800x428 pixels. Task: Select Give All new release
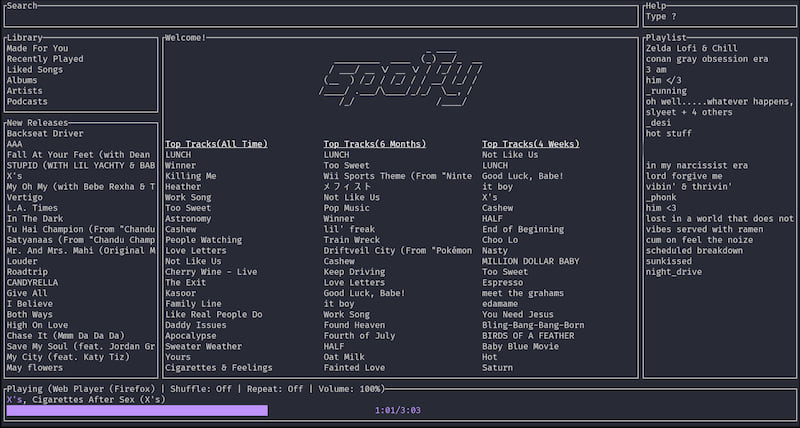[27, 293]
